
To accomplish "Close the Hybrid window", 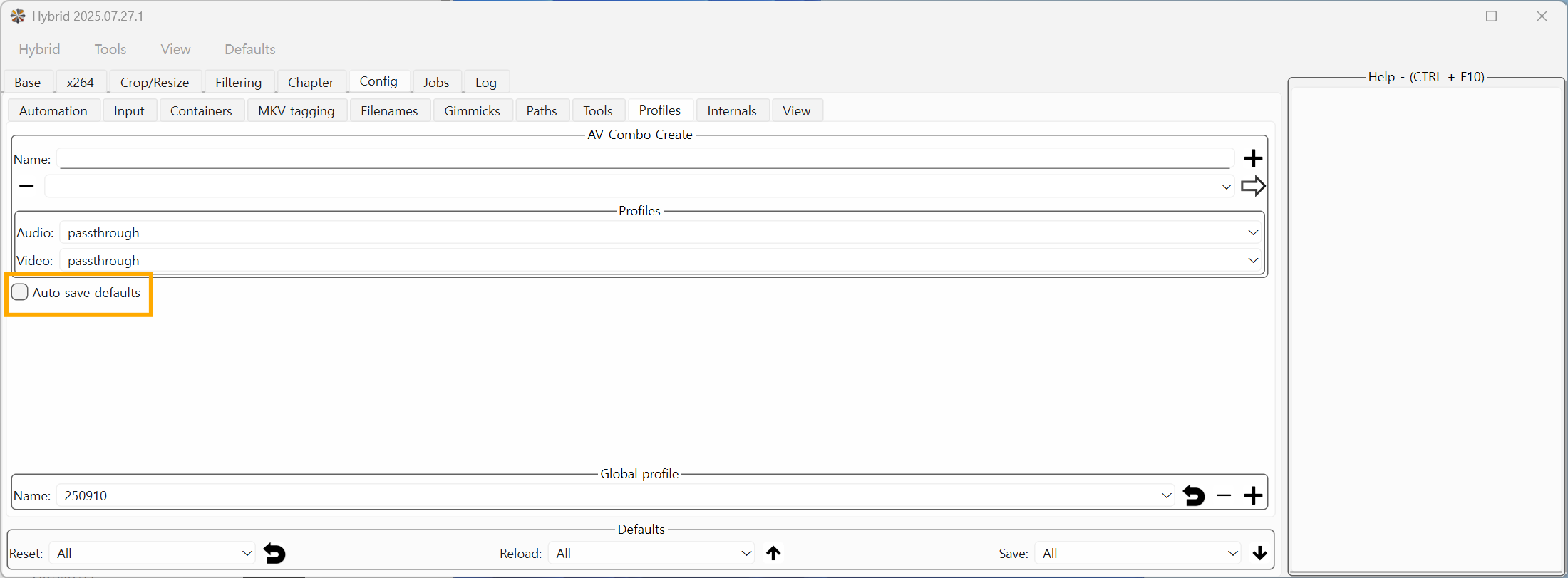I will [1542, 16].
